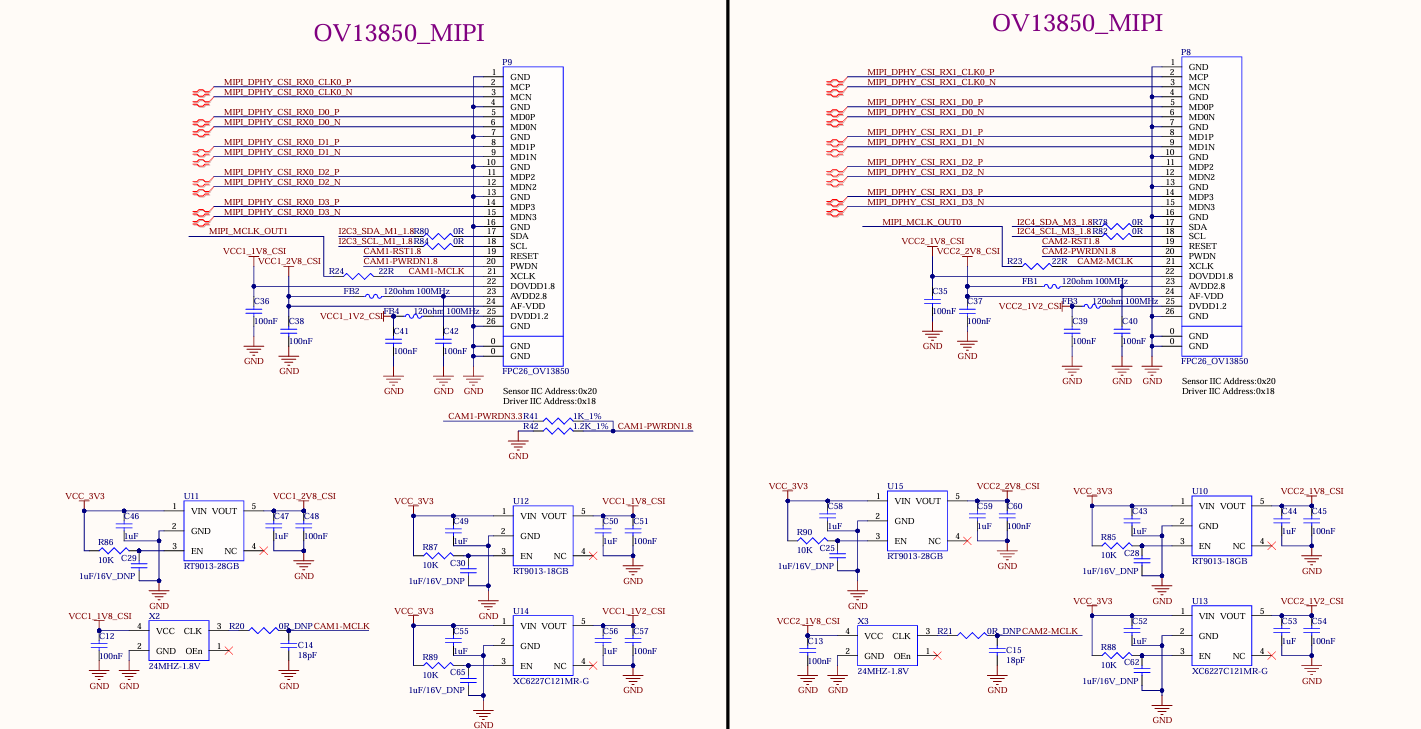Image resolution: width=1421 pixels, height=729 pixels.
Task: Select the X2 24MHZ-1.8V oscillator block
Action: 178,640
